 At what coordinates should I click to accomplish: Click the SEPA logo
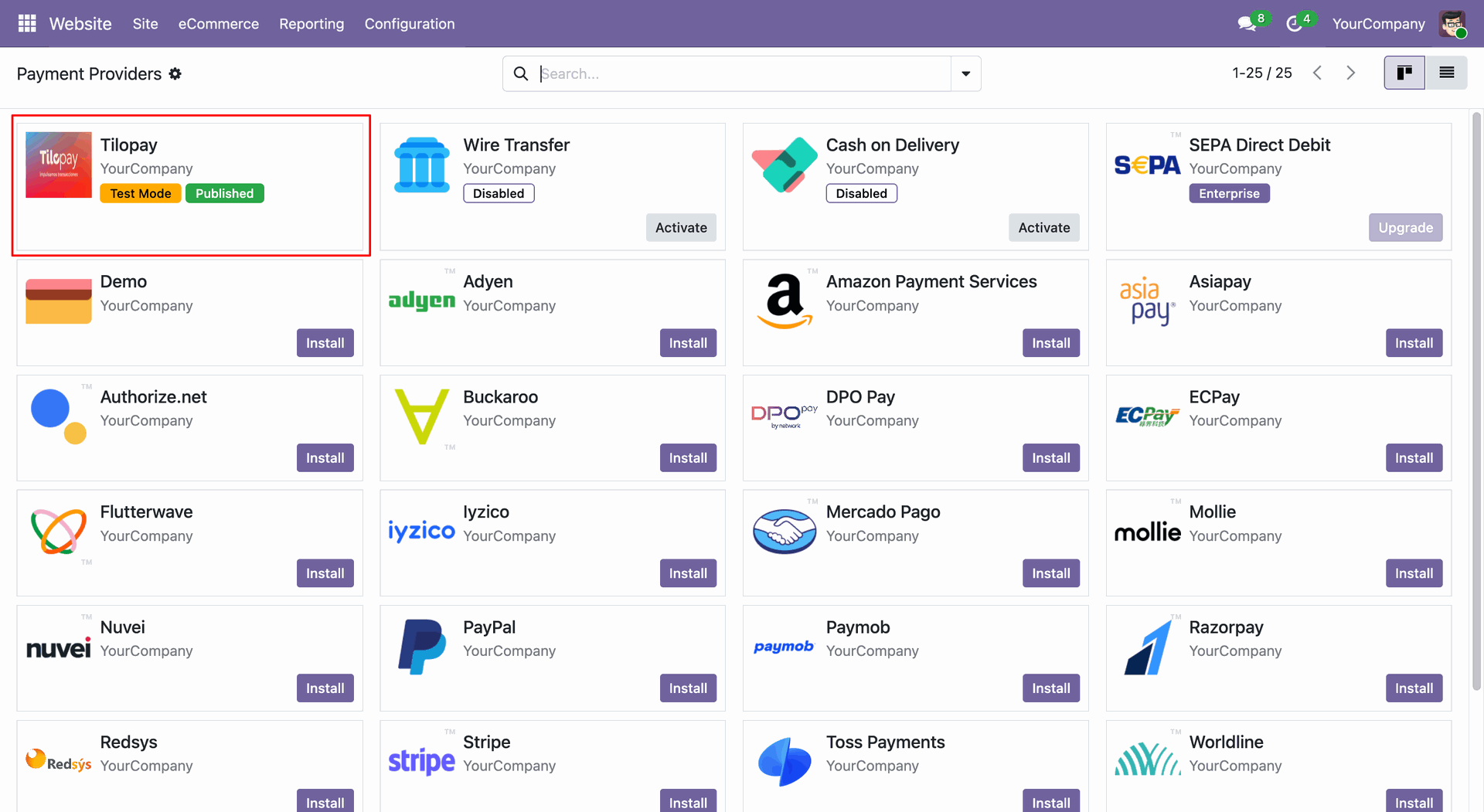(x=1148, y=165)
